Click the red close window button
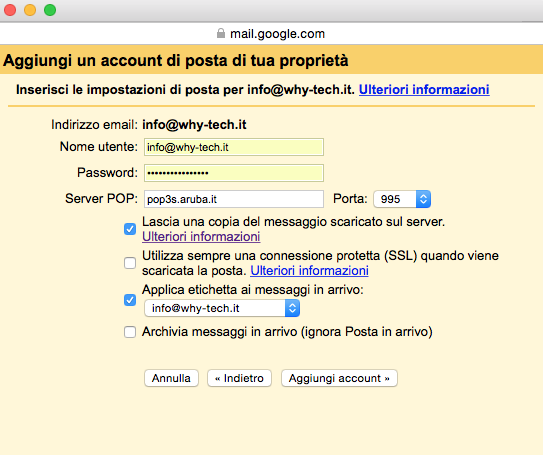Screen dimensions: 543x455 (10, 10)
